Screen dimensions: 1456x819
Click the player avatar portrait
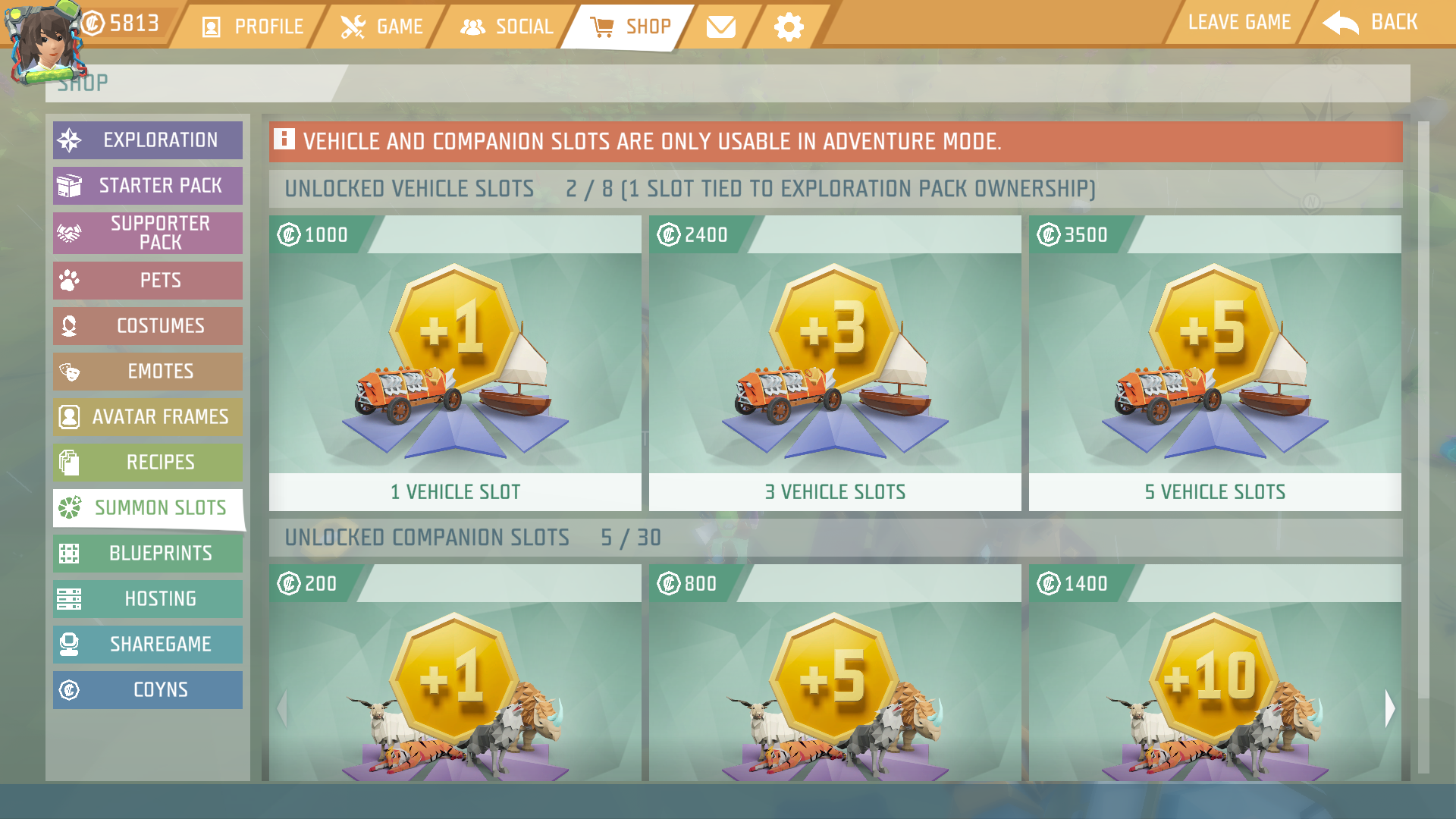[x=44, y=42]
